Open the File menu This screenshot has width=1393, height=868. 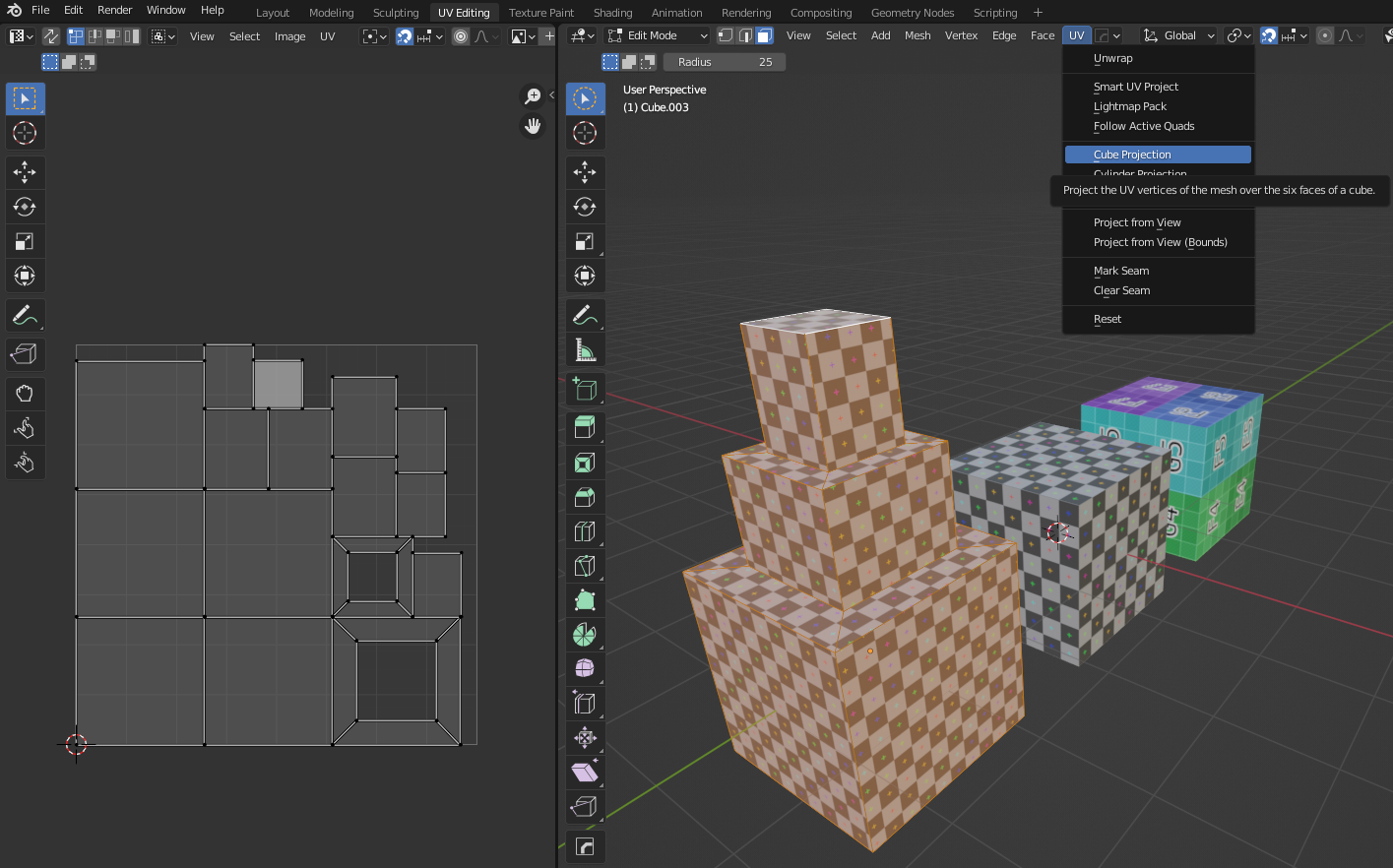click(x=40, y=10)
